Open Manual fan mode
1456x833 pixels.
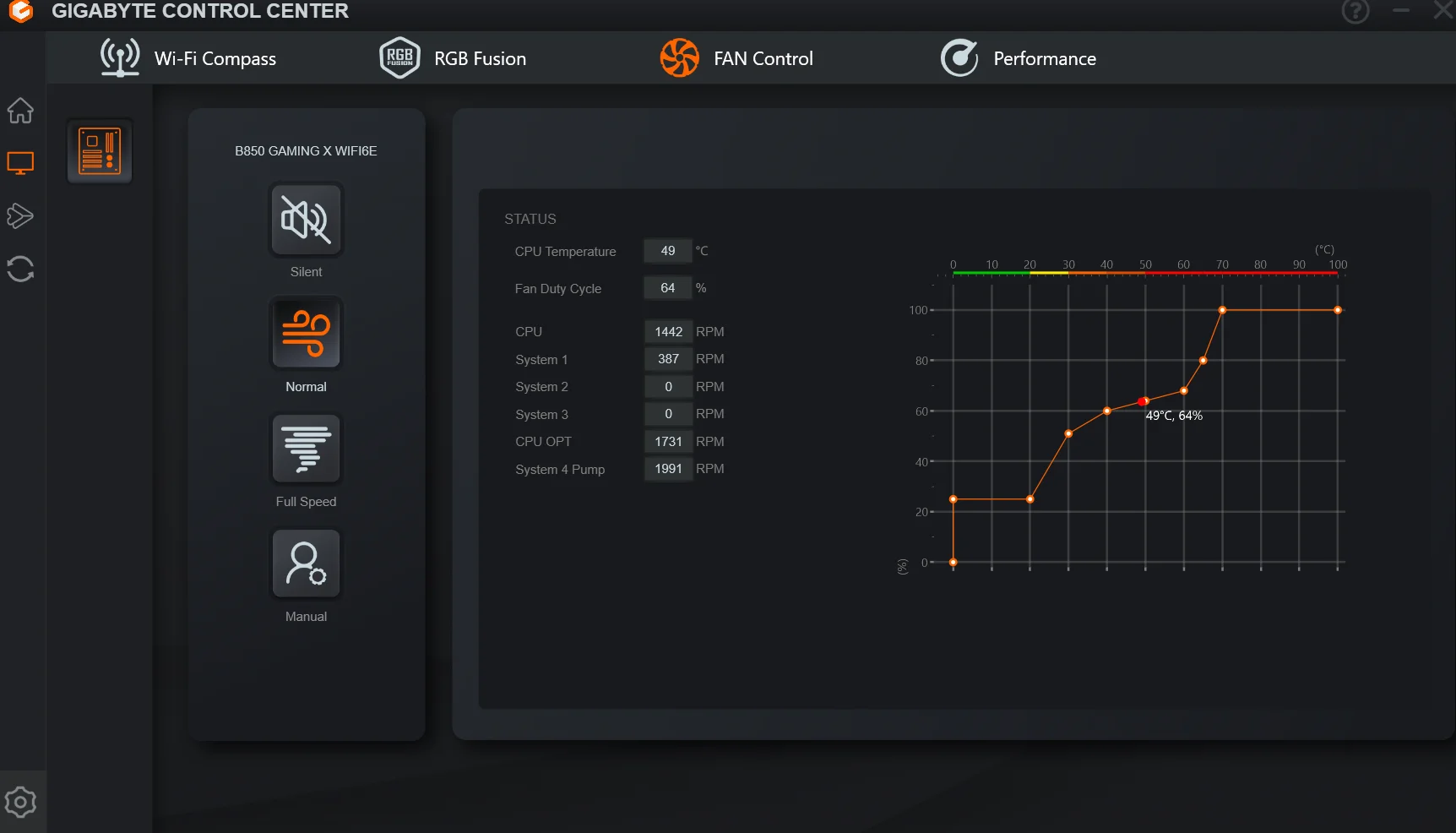pyautogui.click(x=306, y=563)
